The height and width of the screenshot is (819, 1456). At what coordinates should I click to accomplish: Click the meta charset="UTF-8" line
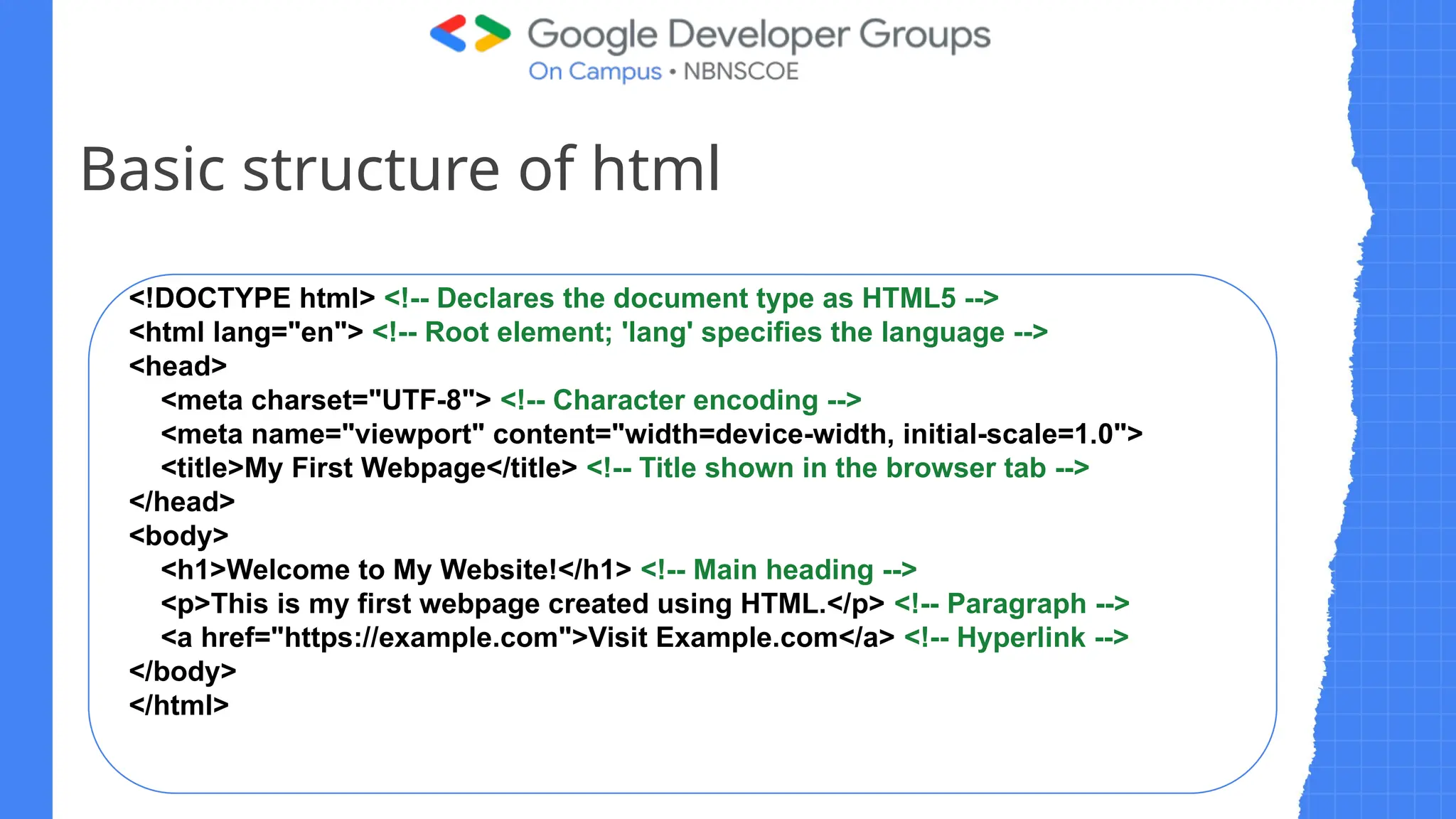pos(326,400)
